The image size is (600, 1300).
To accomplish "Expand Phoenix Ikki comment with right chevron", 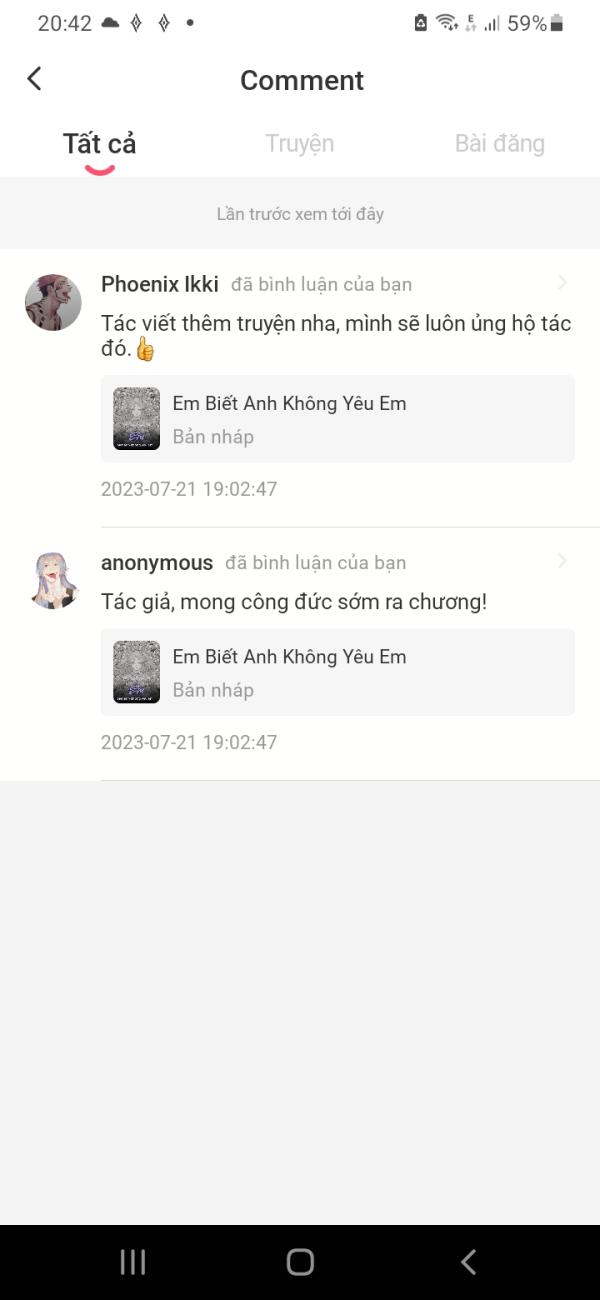I will [x=562, y=283].
